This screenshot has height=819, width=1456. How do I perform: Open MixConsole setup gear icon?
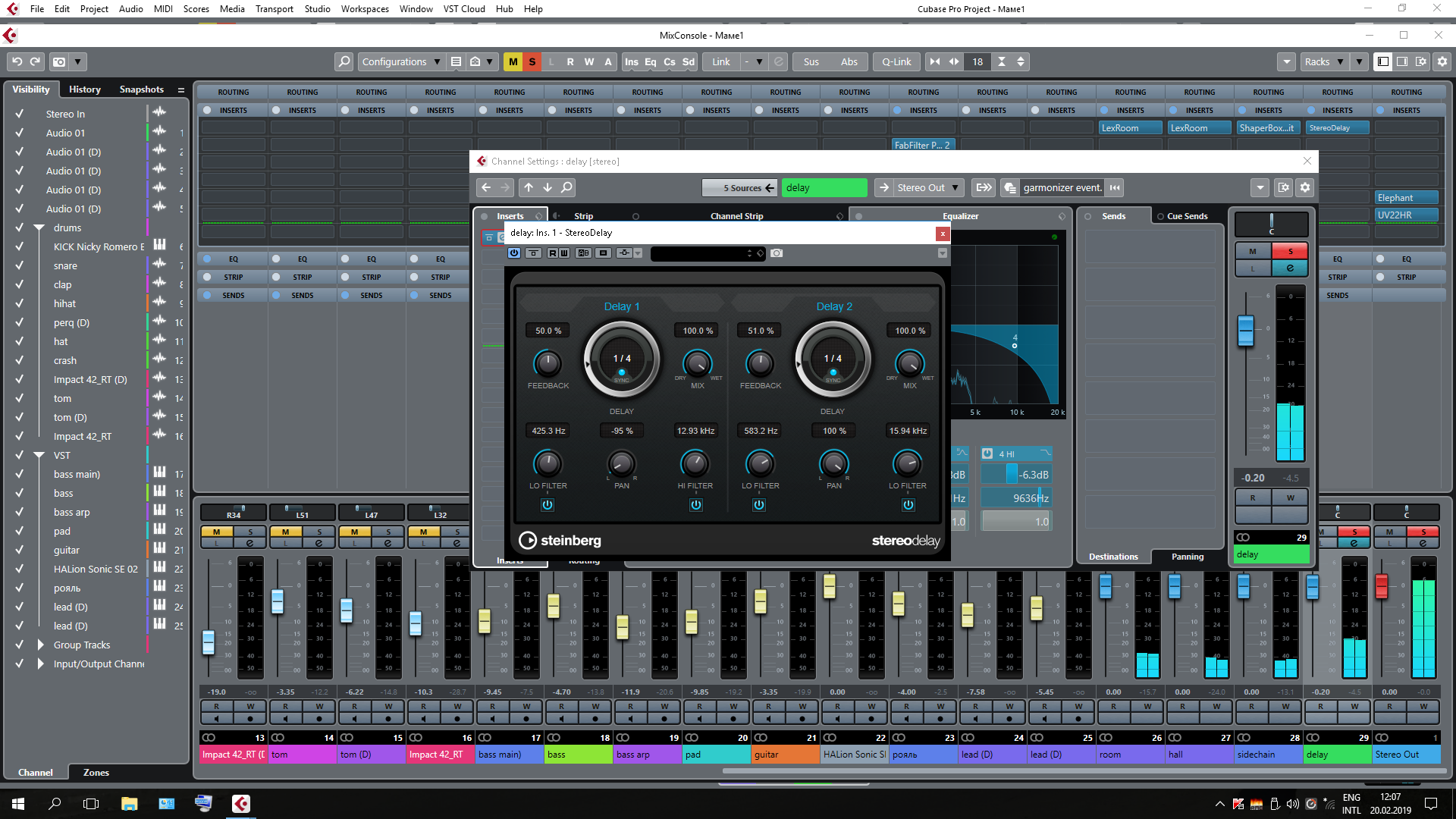click(1442, 61)
